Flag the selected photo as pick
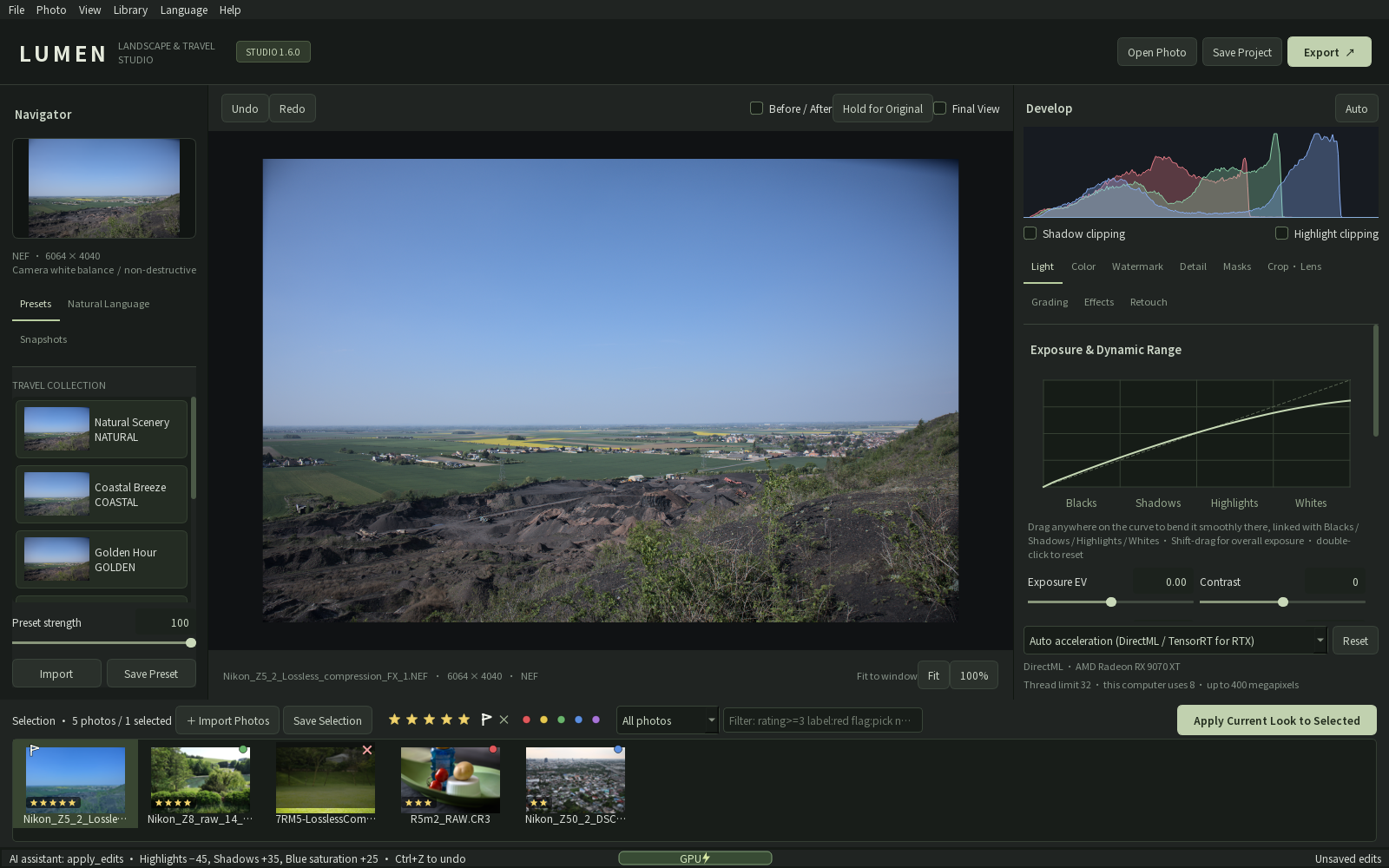The image size is (1389, 868). [486, 720]
